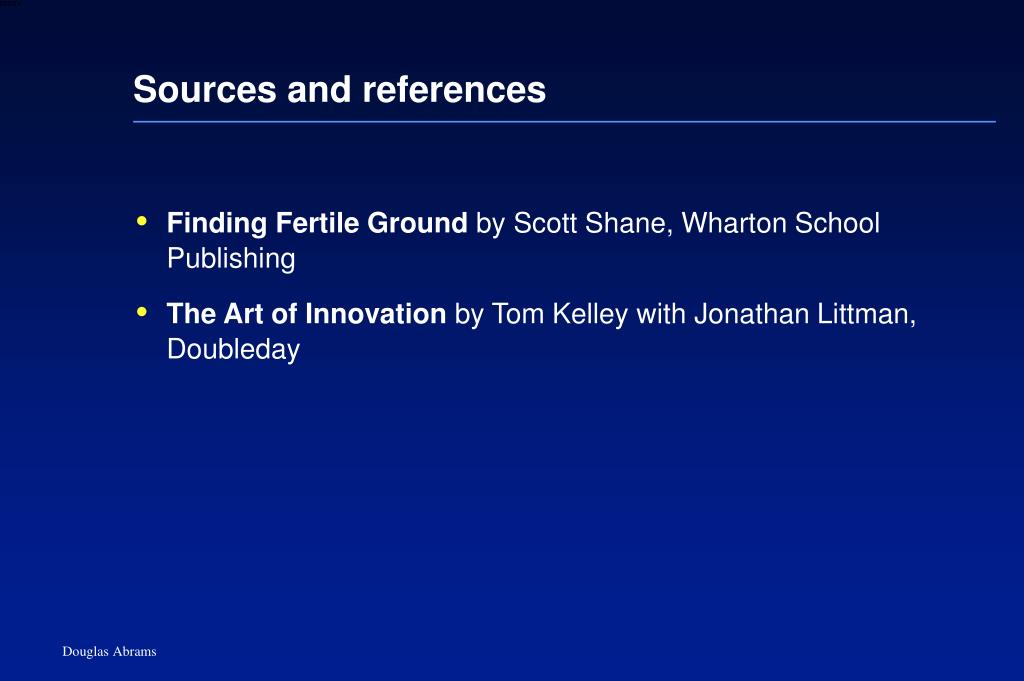1024x681 pixels.
Task: Click the word 'Fertile' in the first bullet
Action: pyautogui.click(x=317, y=223)
